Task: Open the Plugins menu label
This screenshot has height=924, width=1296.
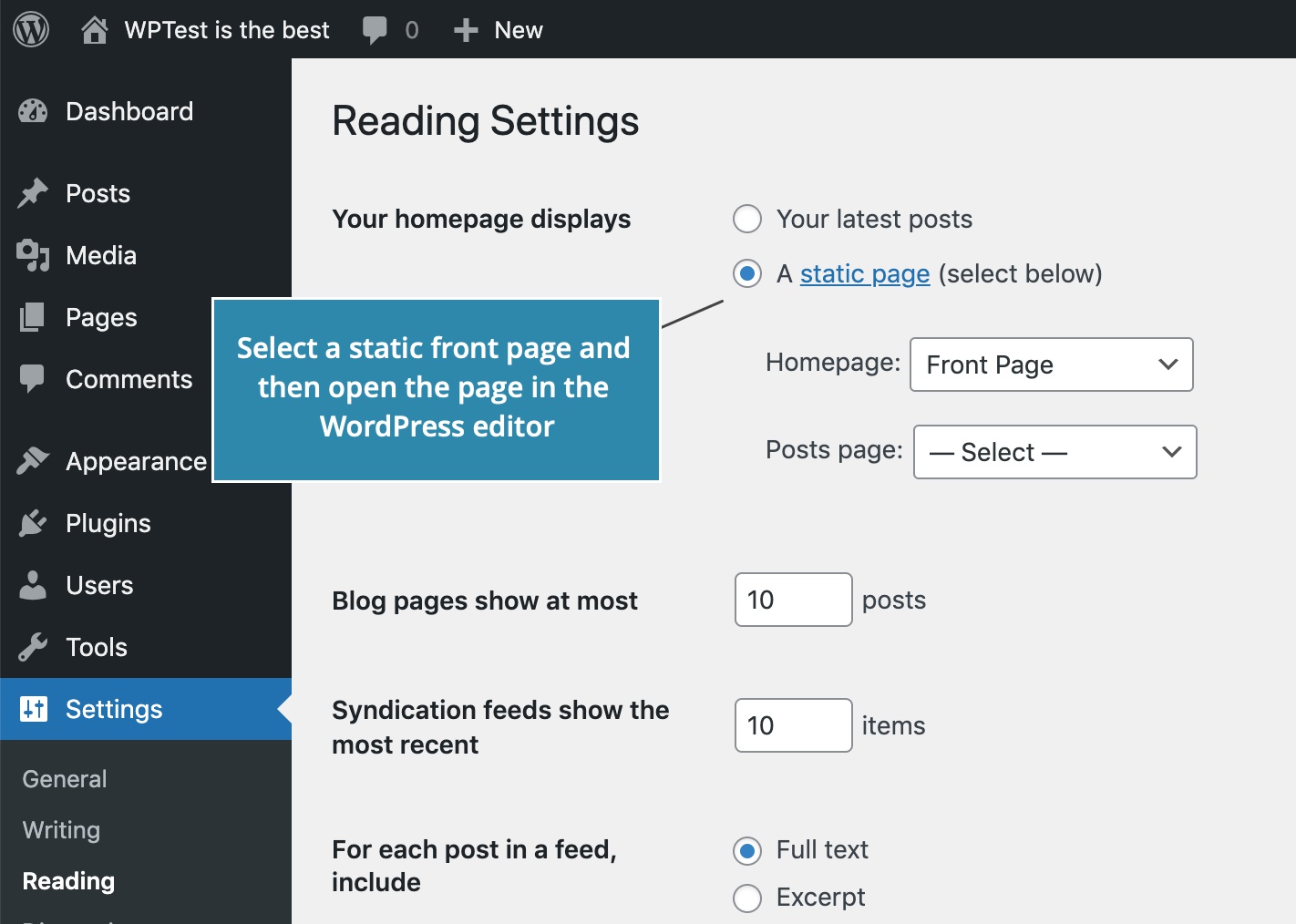Action: click(108, 523)
